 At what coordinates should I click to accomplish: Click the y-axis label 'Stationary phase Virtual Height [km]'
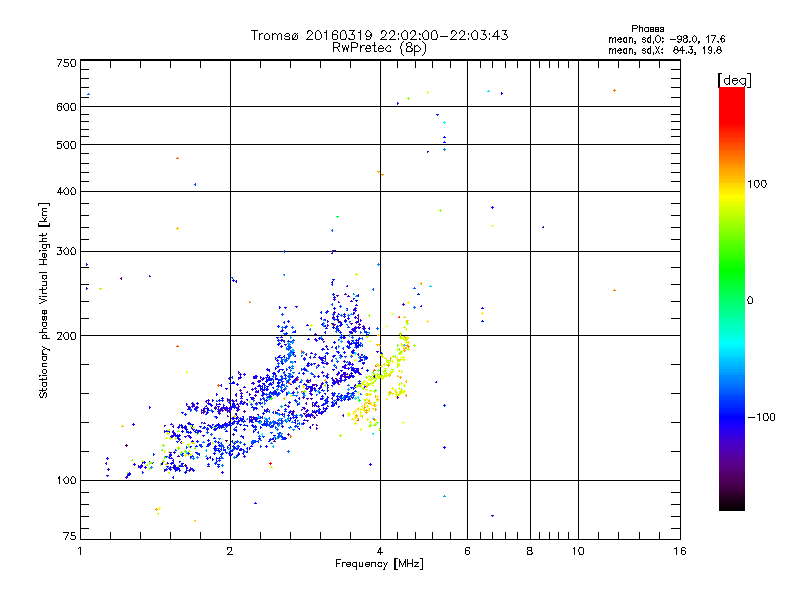click(x=44, y=301)
